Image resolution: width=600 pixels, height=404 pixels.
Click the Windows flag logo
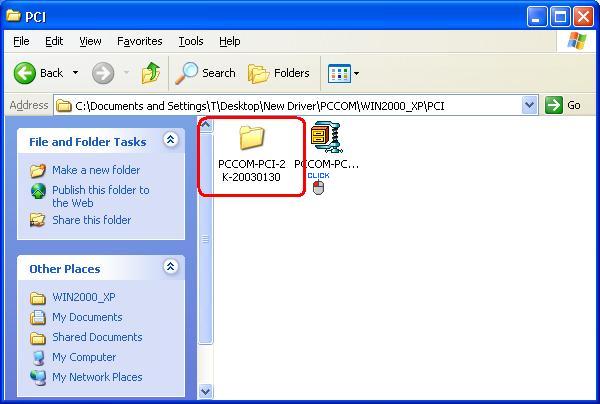tap(576, 41)
